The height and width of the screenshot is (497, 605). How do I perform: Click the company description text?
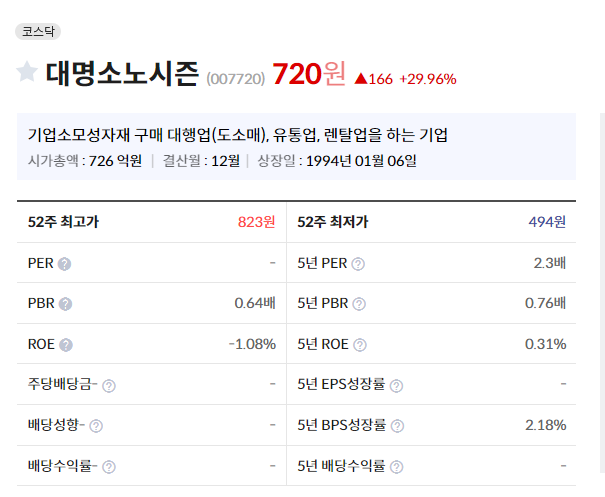237,135
